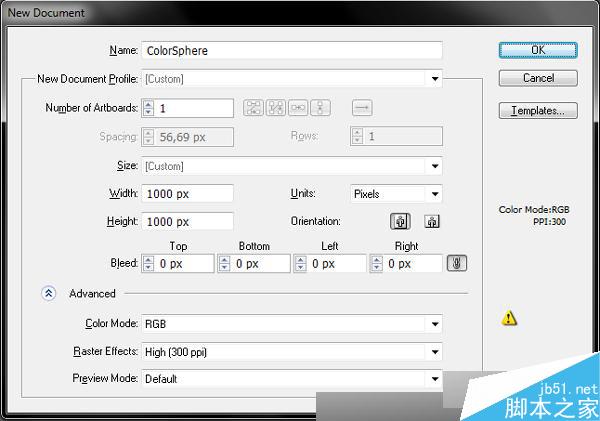Click the OK button
The height and width of the screenshot is (421, 600).
tap(538, 50)
